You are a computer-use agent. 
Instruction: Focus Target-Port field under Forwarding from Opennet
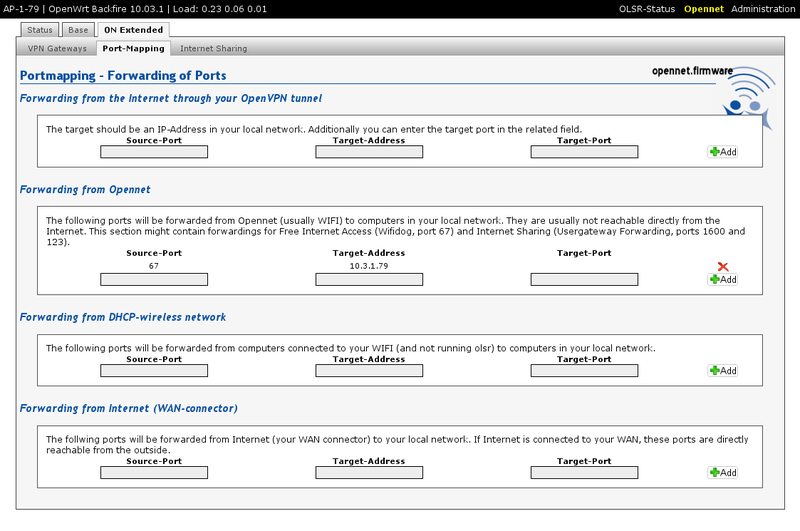pos(584,279)
